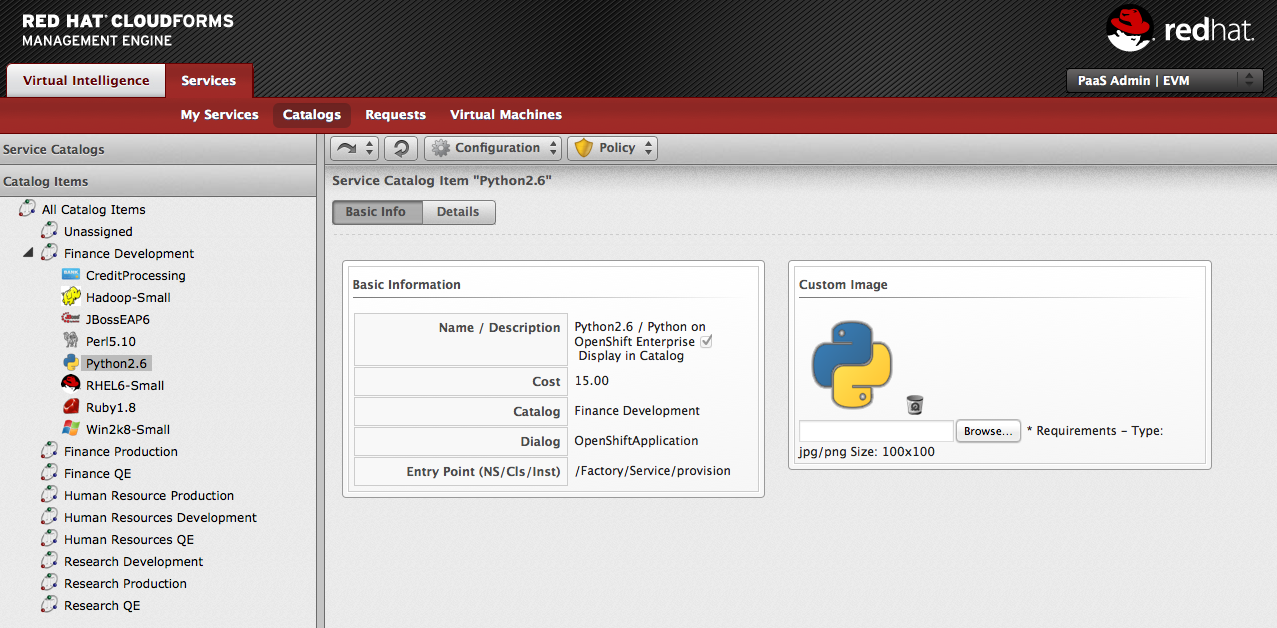This screenshot has height=628, width=1277.
Task: Open the PaaS Admin | EVM selector
Action: click(x=1164, y=81)
